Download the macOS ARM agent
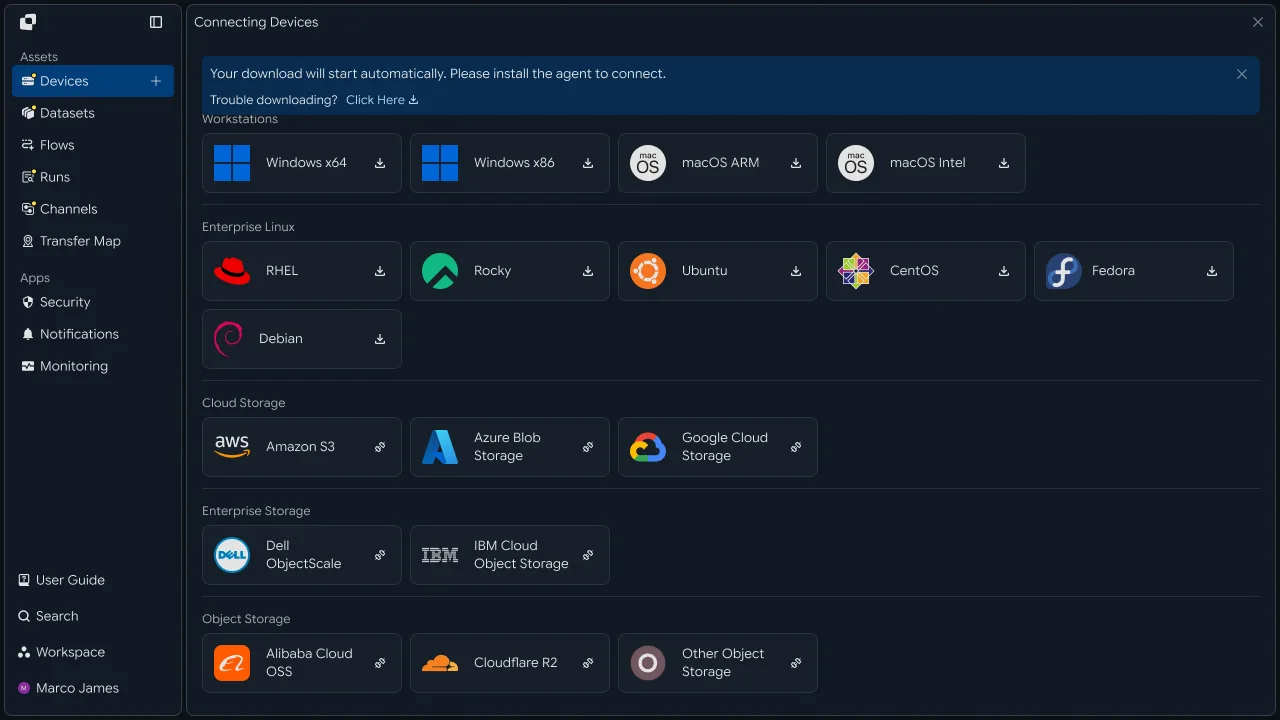The image size is (1280, 720). pyautogui.click(x=796, y=163)
